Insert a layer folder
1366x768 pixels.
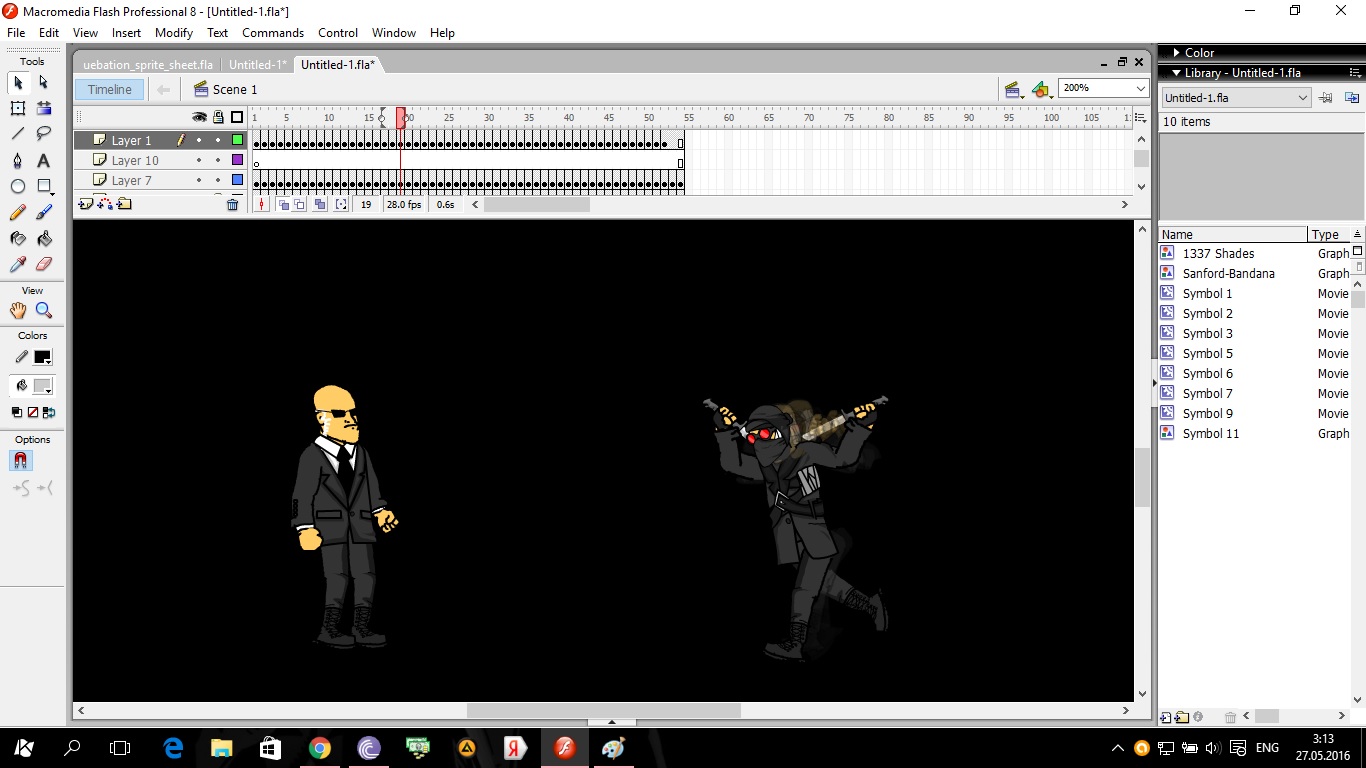pos(123,204)
